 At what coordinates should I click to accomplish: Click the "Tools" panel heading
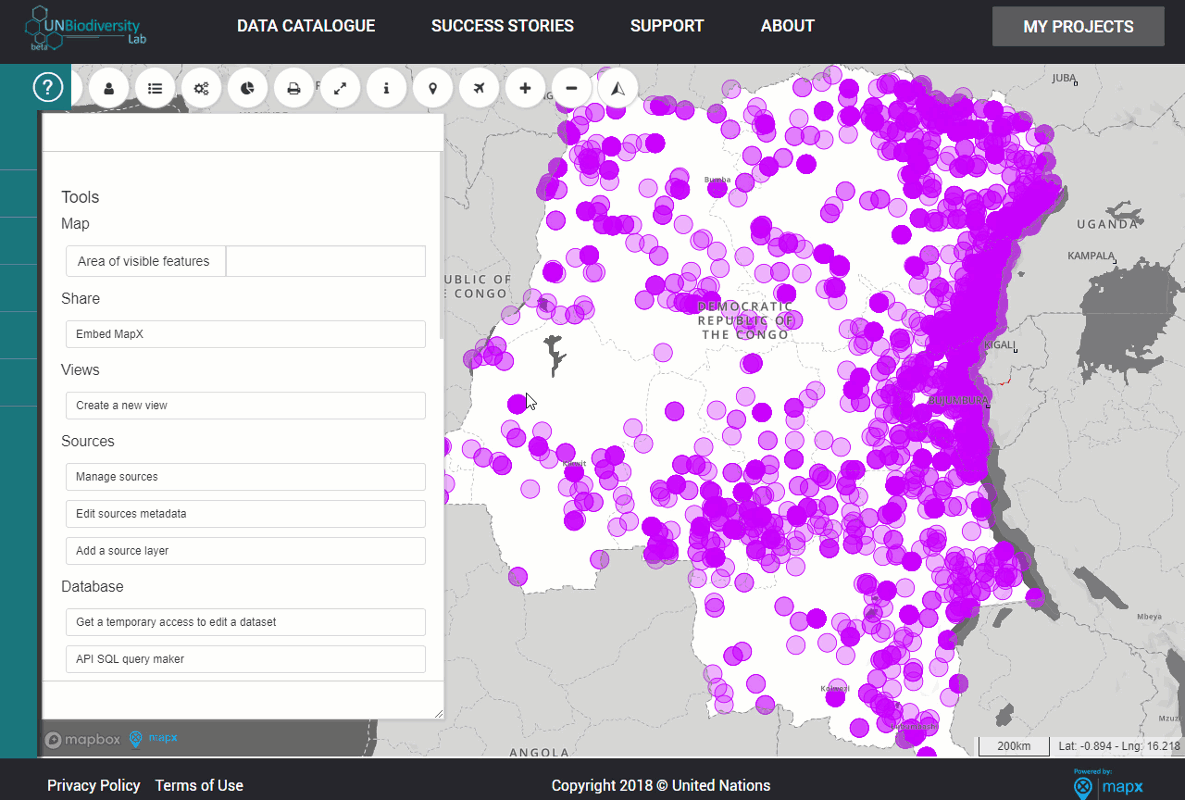tap(80, 197)
